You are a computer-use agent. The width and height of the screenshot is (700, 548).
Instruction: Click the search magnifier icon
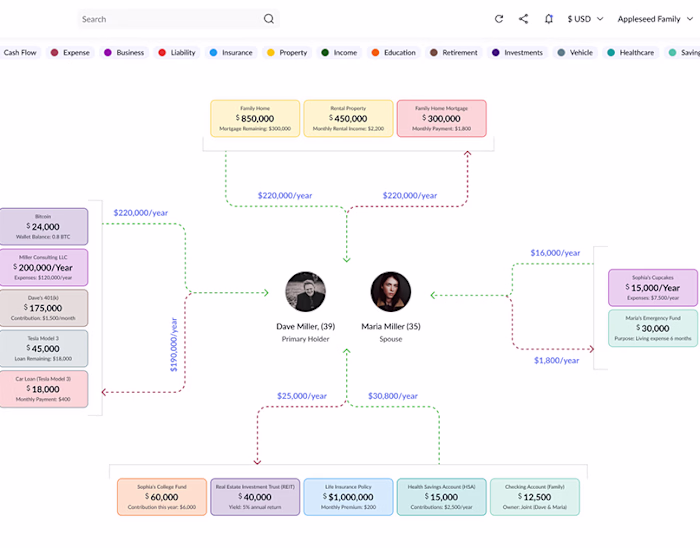click(x=269, y=19)
